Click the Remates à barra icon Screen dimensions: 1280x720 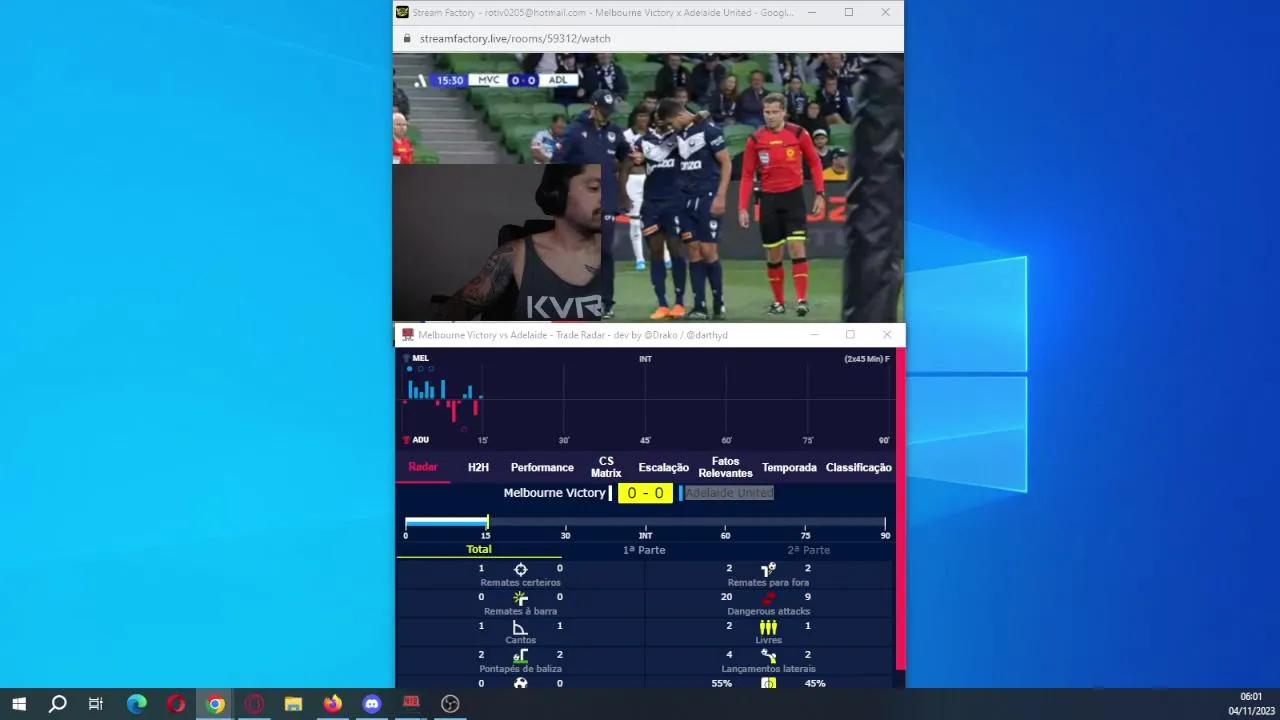click(520, 597)
